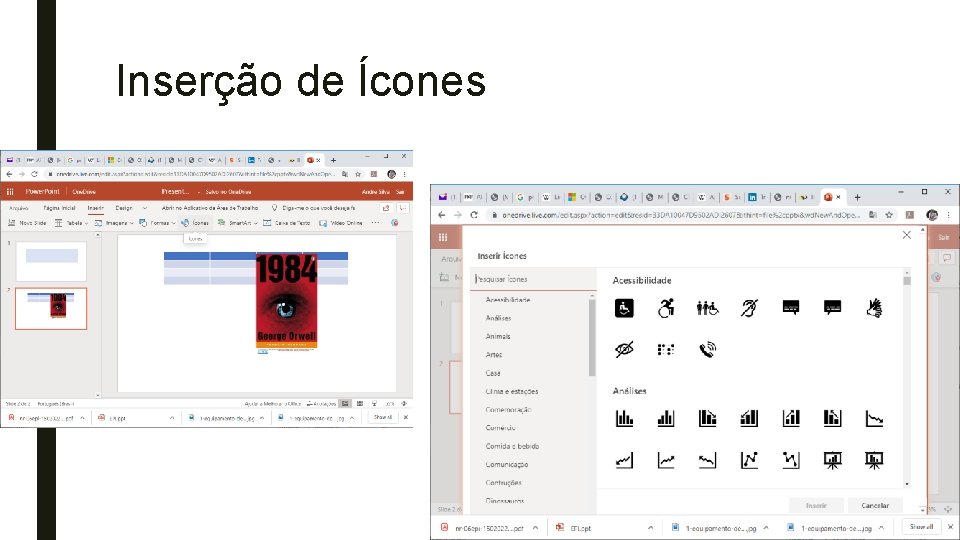Select the braille dots icon
Image resolution: width=960 pixels, height=540 pixels.
pos(666,350)
